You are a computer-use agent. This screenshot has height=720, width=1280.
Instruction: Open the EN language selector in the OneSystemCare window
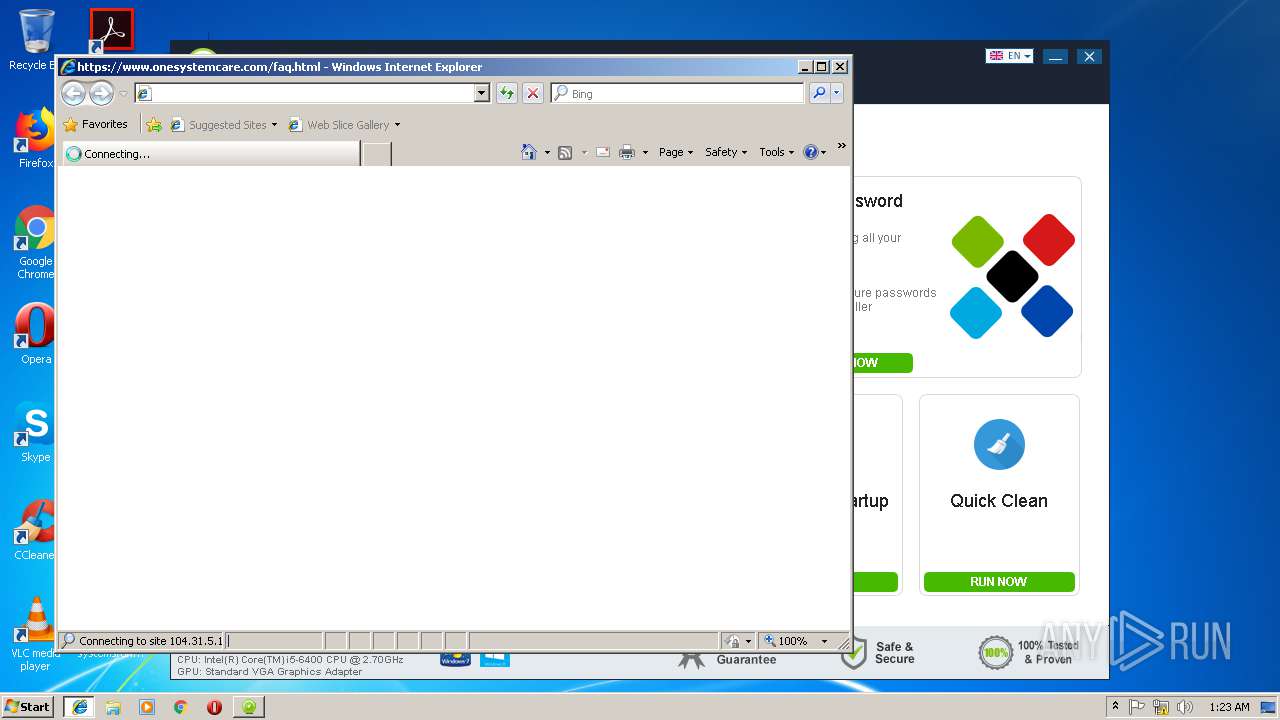(1009, 56)
